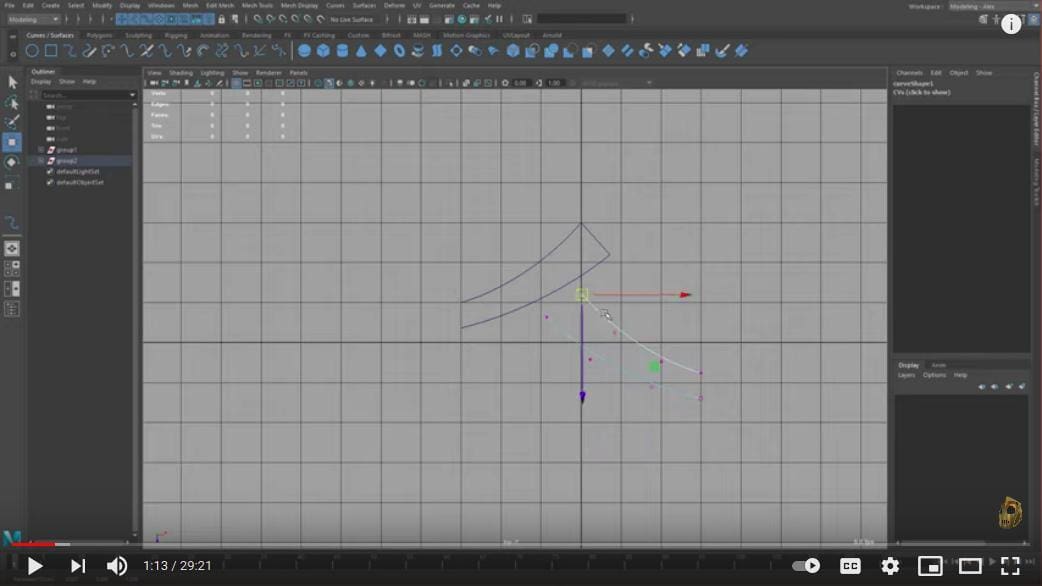Select group2 in the Outliner
The height and width of the screenshot is (586, 1042).
point(66,161)
